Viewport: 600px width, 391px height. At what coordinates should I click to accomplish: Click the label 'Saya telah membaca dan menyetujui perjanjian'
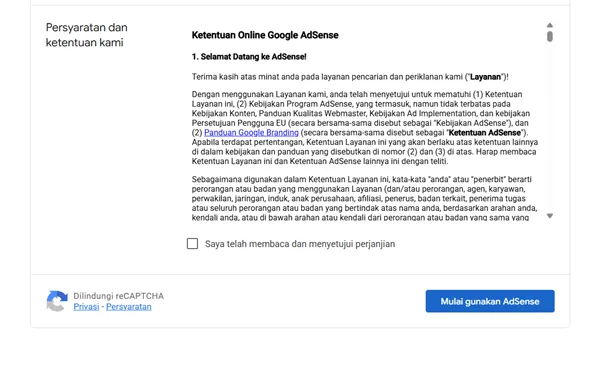pyautogui.click(x=300, y=244)
